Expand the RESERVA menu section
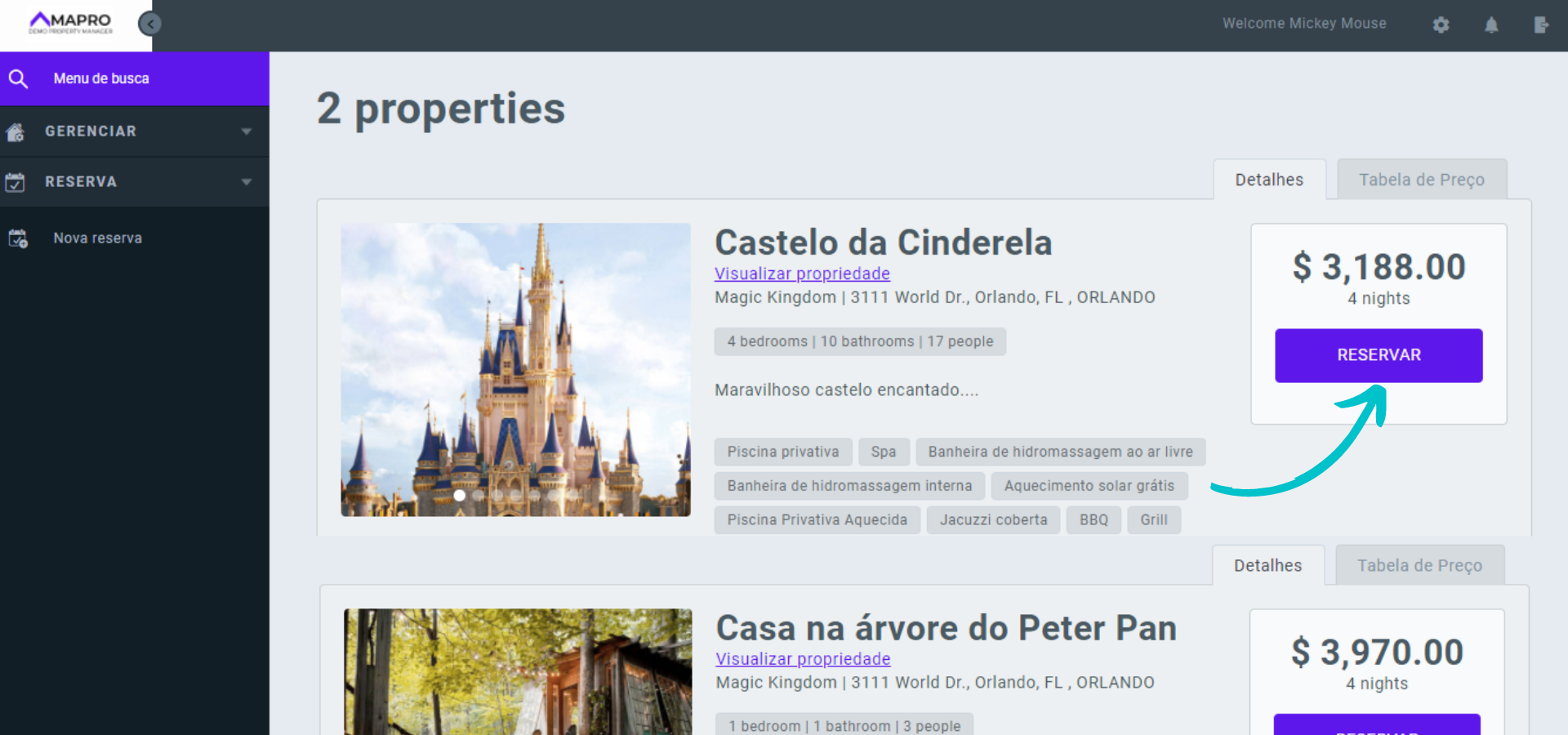The width and height of the screenshot is (1568, 735). pos(247,181)
